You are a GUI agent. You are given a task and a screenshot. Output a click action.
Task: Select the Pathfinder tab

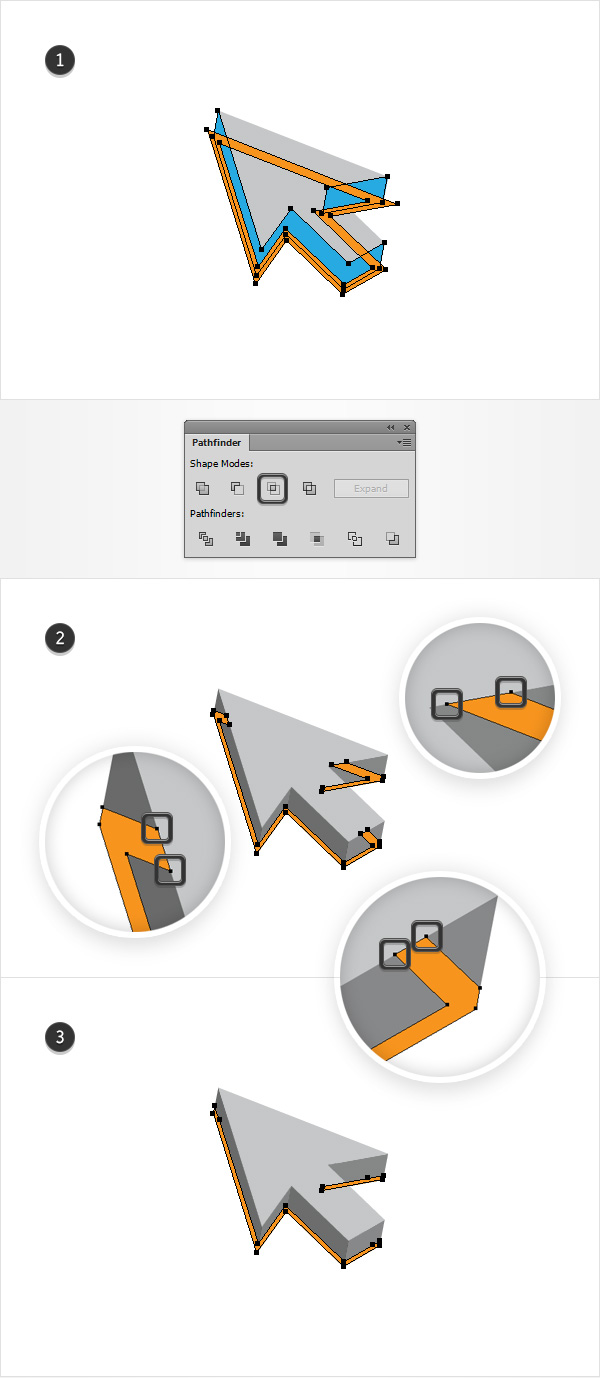coord(216,442)
